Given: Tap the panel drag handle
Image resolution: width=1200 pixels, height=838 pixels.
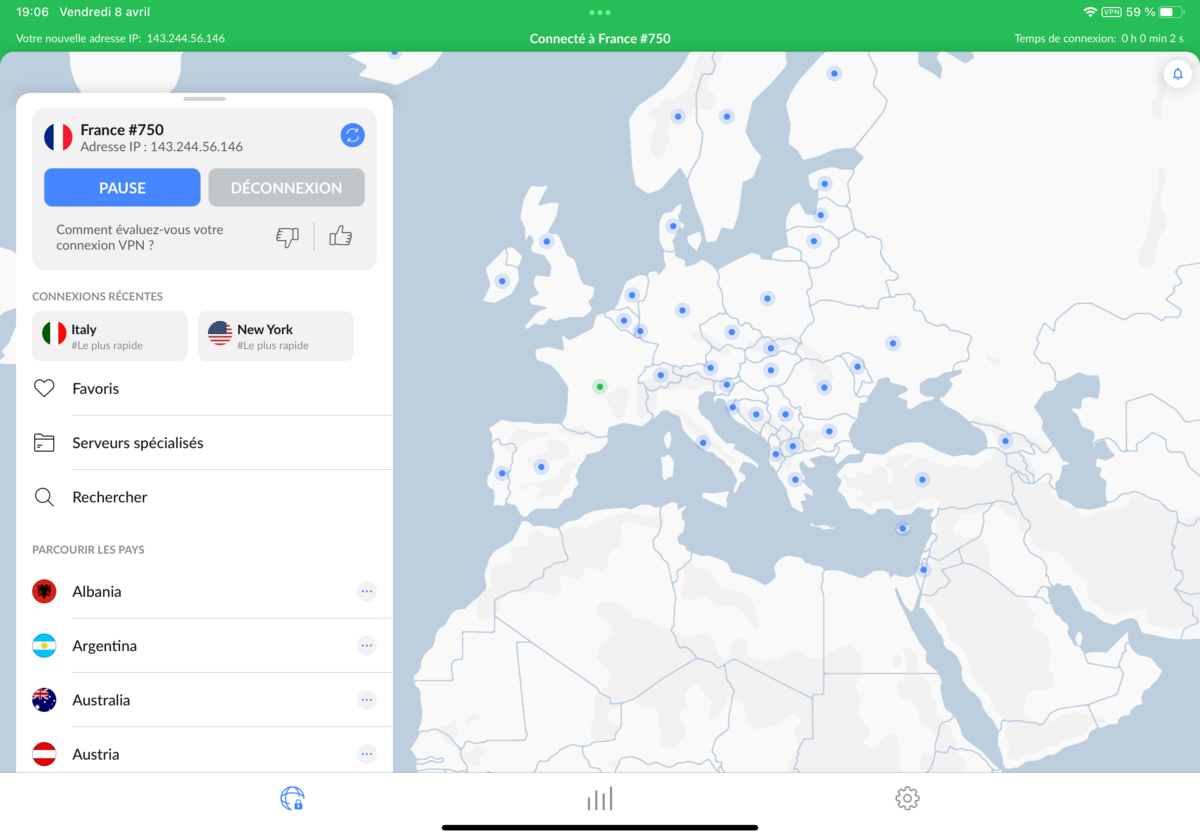Looking at the screenshot, I should (x=205, y=99).
